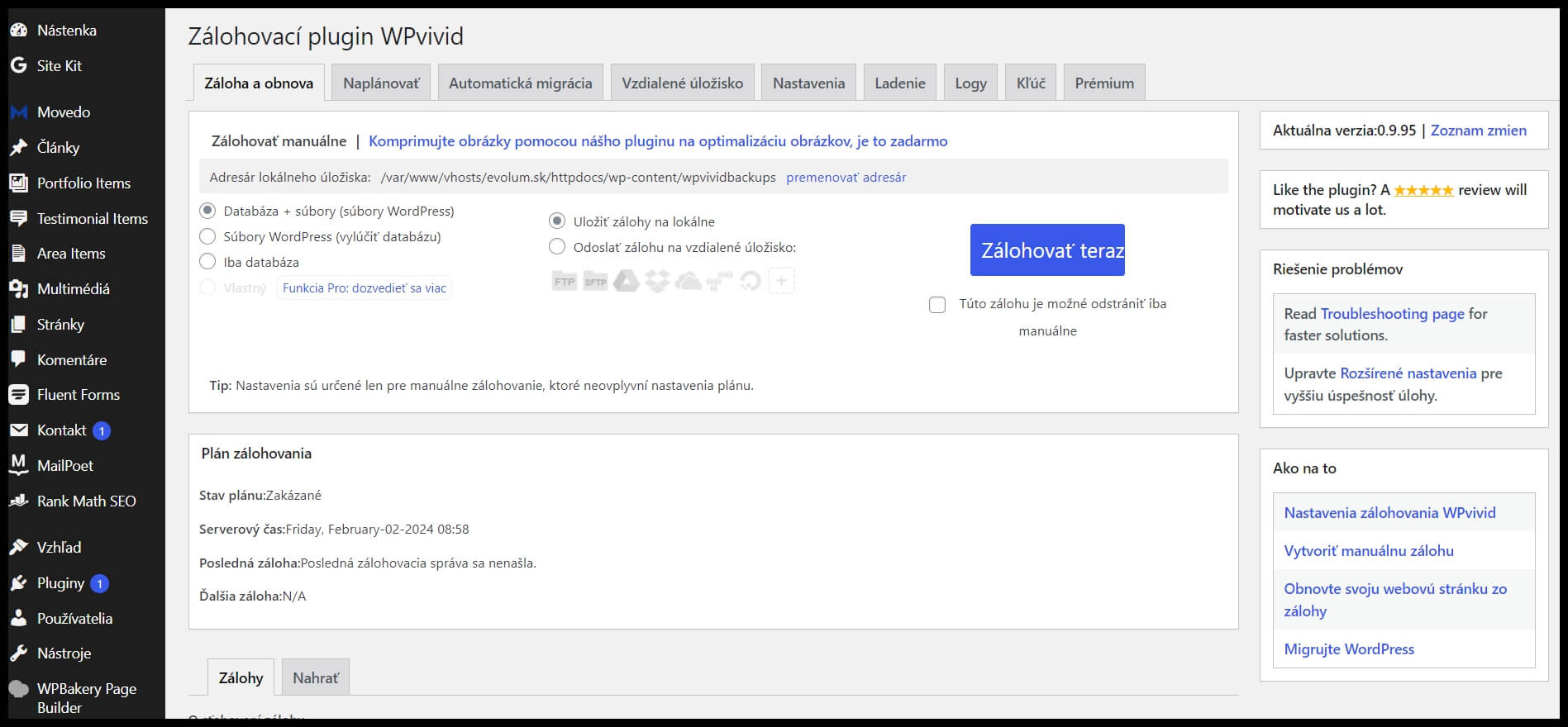Click the "Migrujte WordPress" link
Image resolution: width=1568 pixels, height=727 pixels.
click(1349, 649)
